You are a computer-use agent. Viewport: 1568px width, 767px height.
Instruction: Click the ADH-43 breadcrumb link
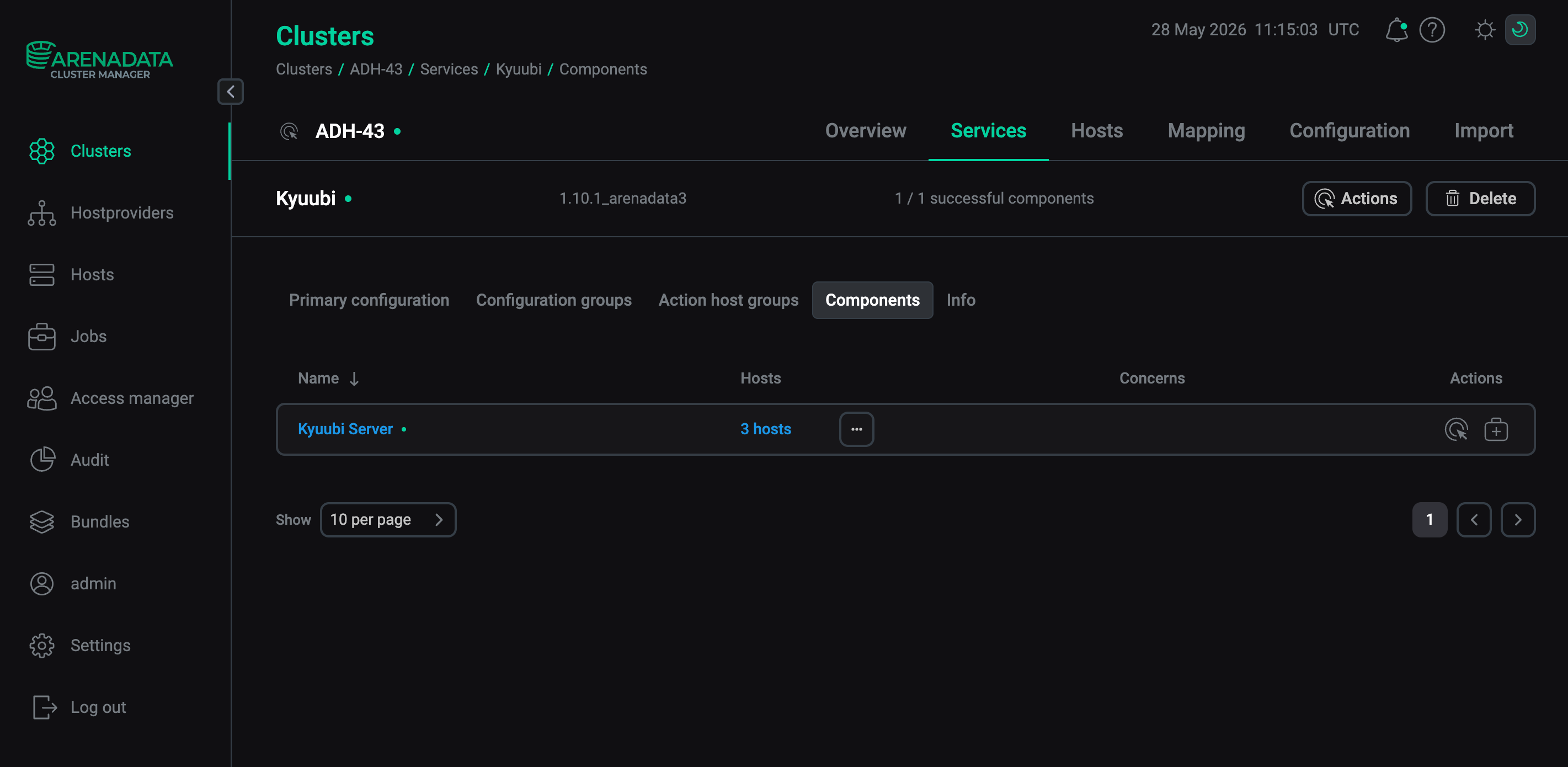(376, 70)
